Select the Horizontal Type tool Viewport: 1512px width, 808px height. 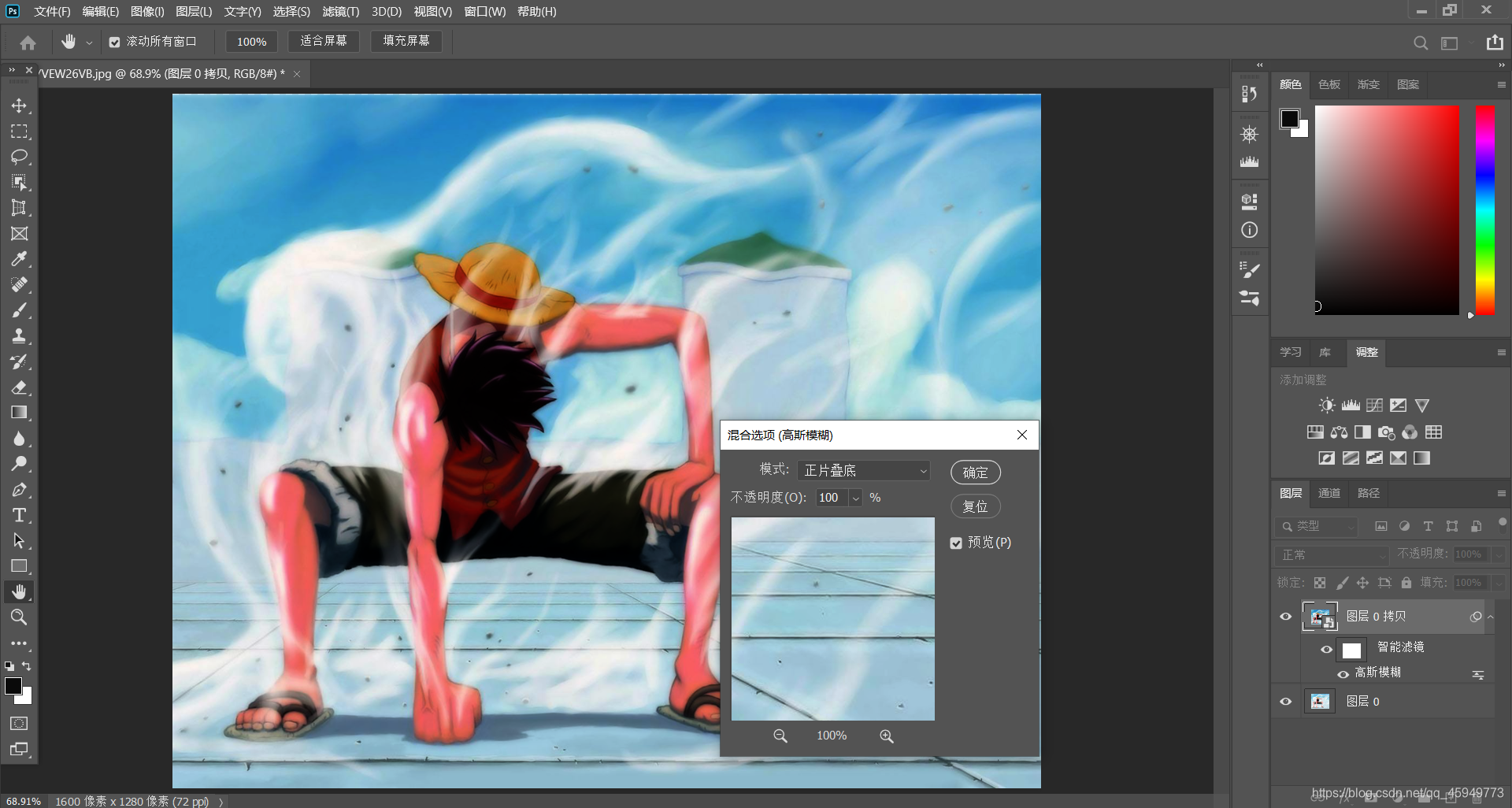(19, 515)
